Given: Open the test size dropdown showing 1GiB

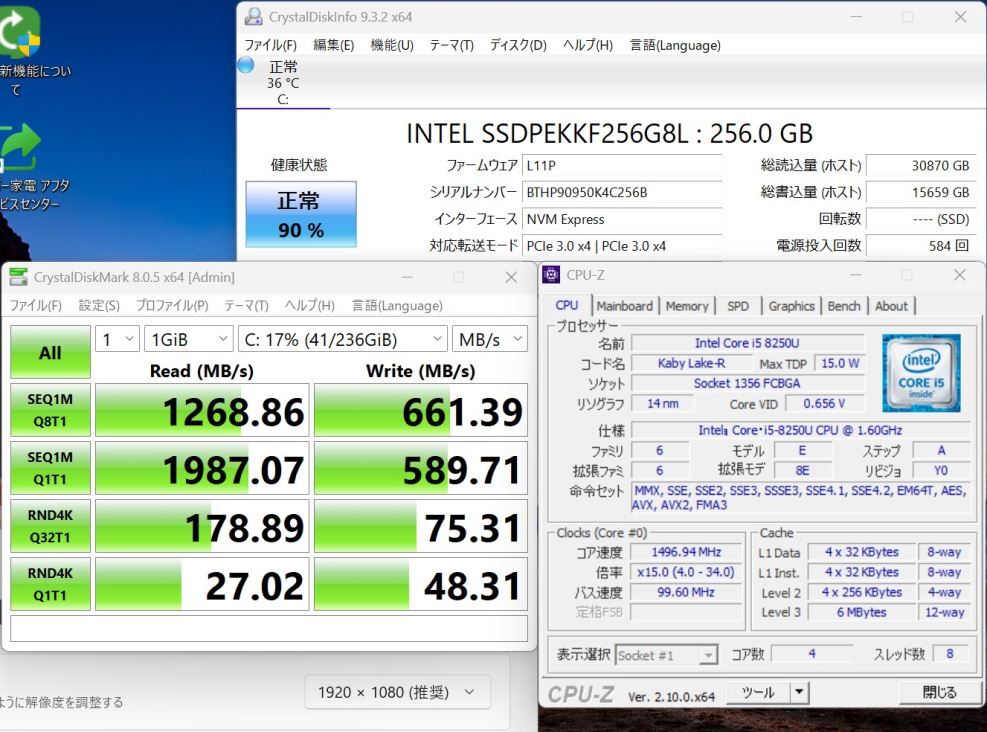Looking at the screenshot, I should coord(189,339).
